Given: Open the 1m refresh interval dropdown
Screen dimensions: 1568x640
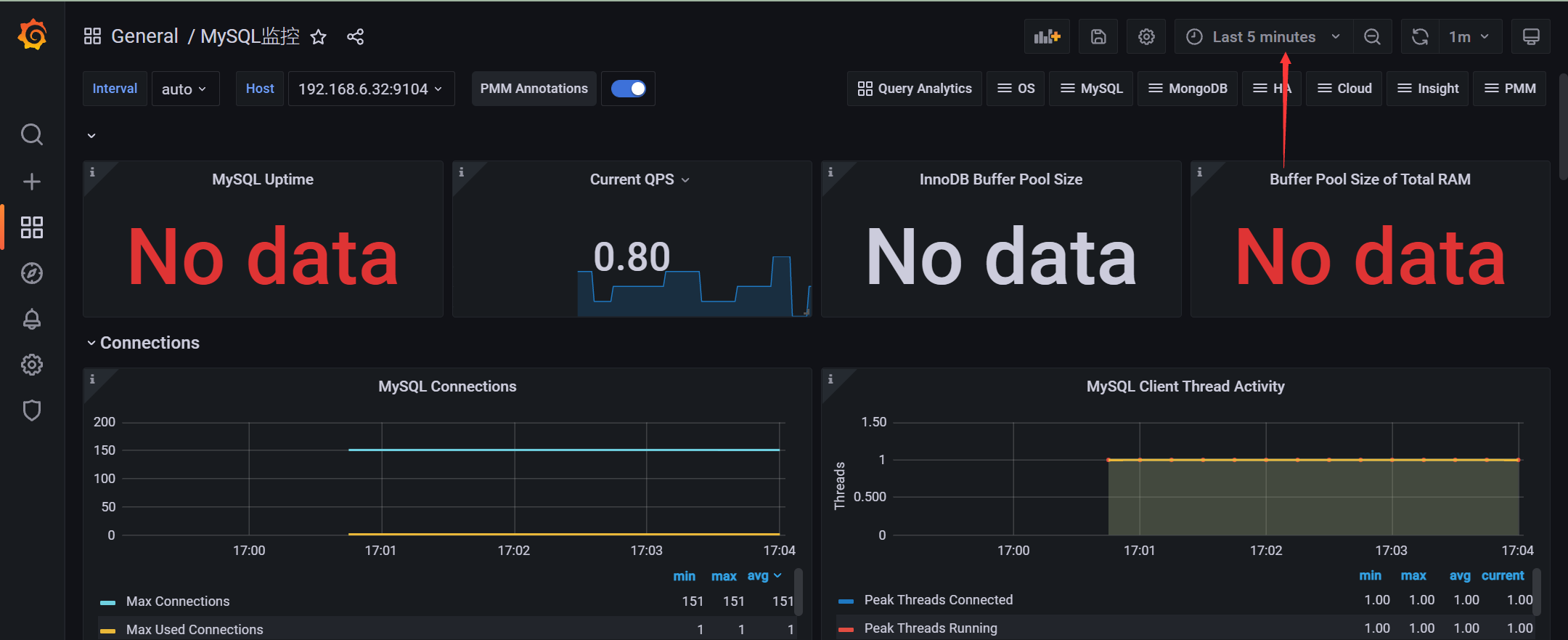Looking at the screenshot, I should [1470, 36].
